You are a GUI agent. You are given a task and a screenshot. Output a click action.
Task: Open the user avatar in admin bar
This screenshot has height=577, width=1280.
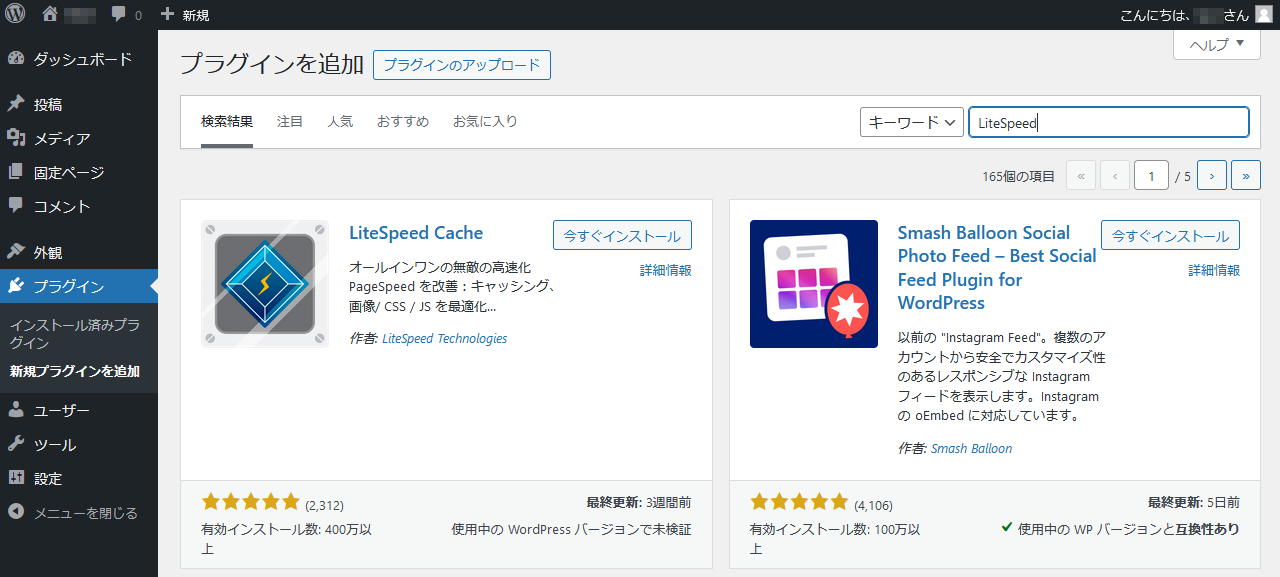pyautogui.click(x=1264, y=15)
